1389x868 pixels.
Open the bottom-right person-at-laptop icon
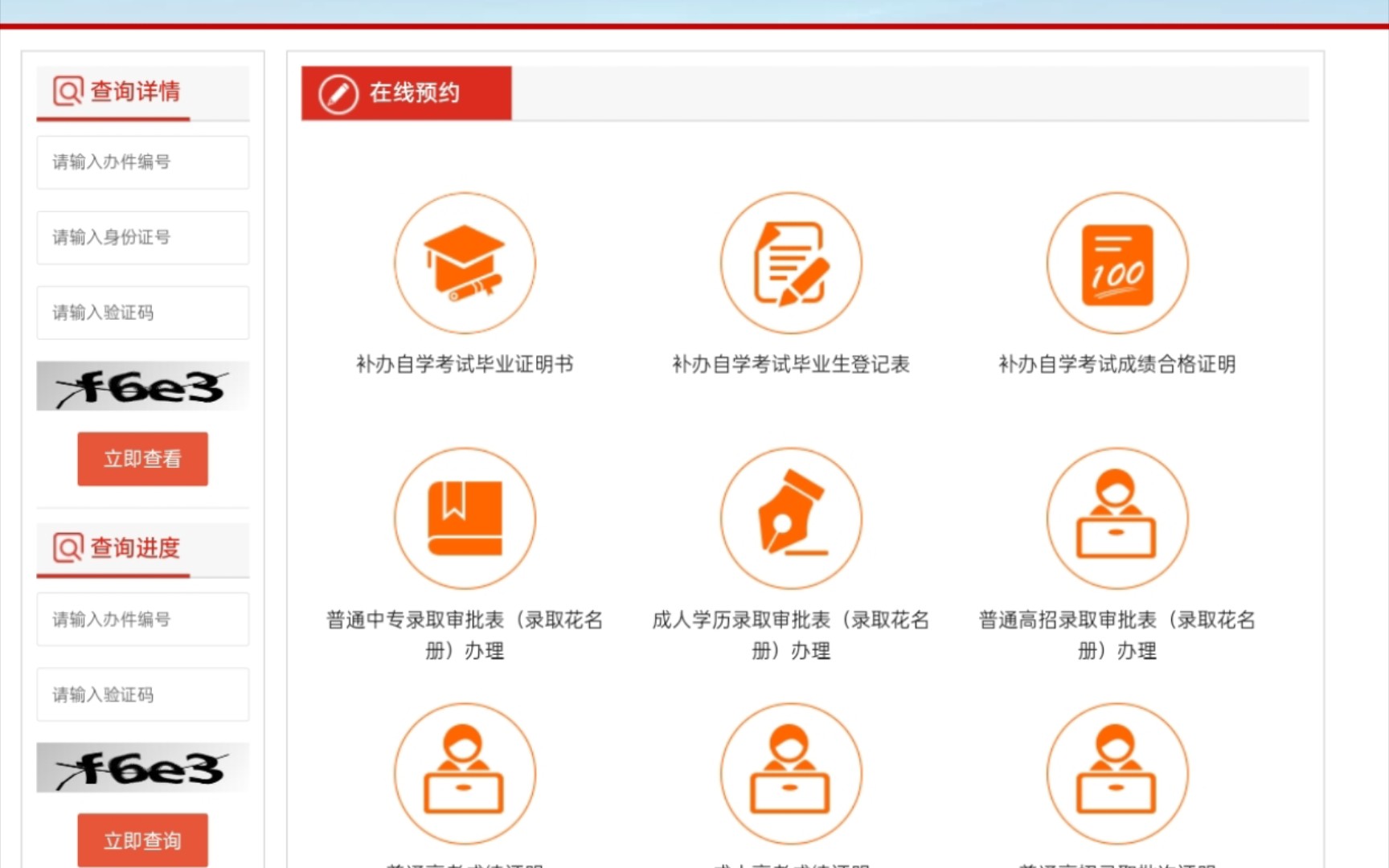point(1117,774)
